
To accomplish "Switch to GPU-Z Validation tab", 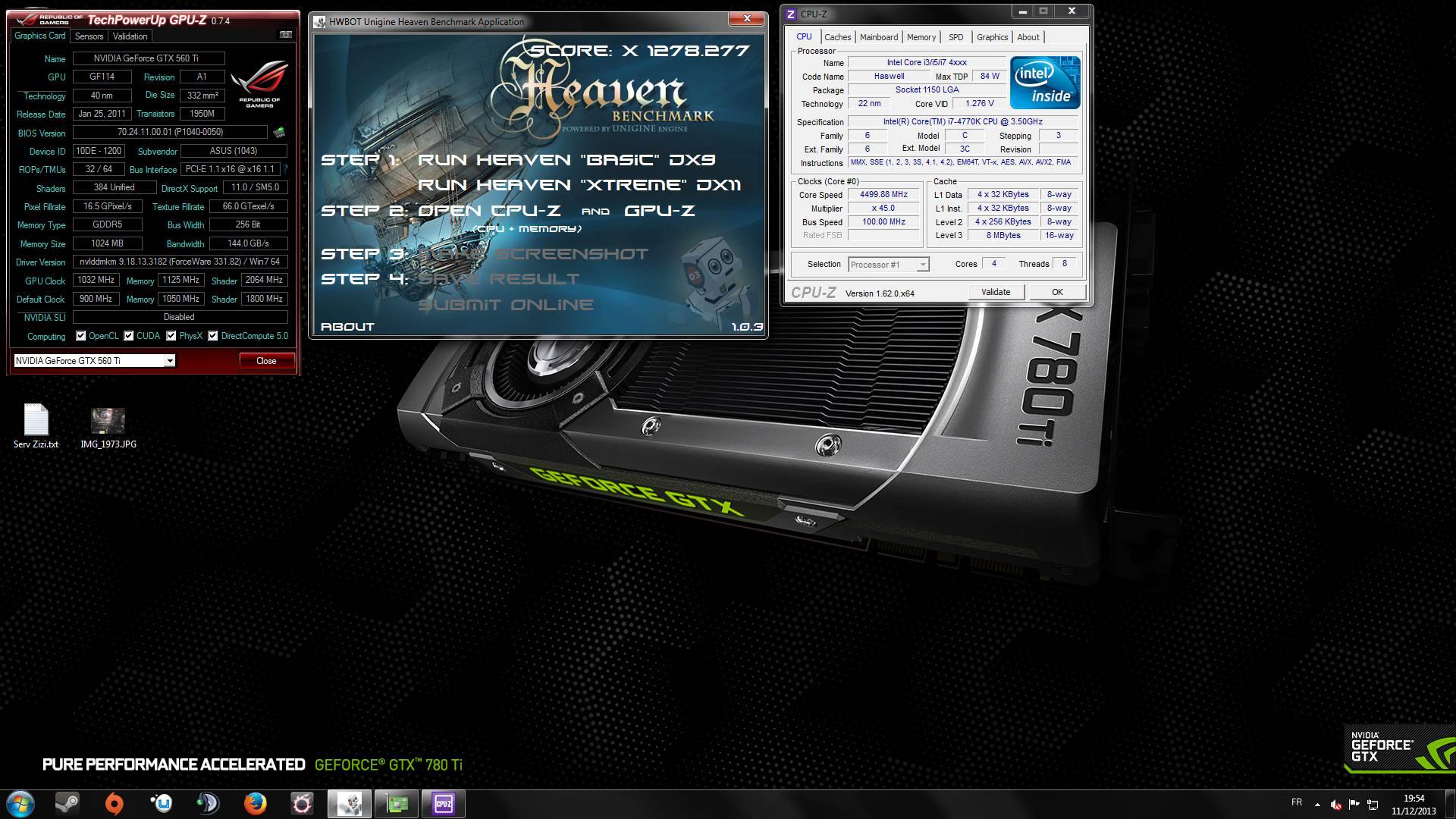I will click(130, 36).
